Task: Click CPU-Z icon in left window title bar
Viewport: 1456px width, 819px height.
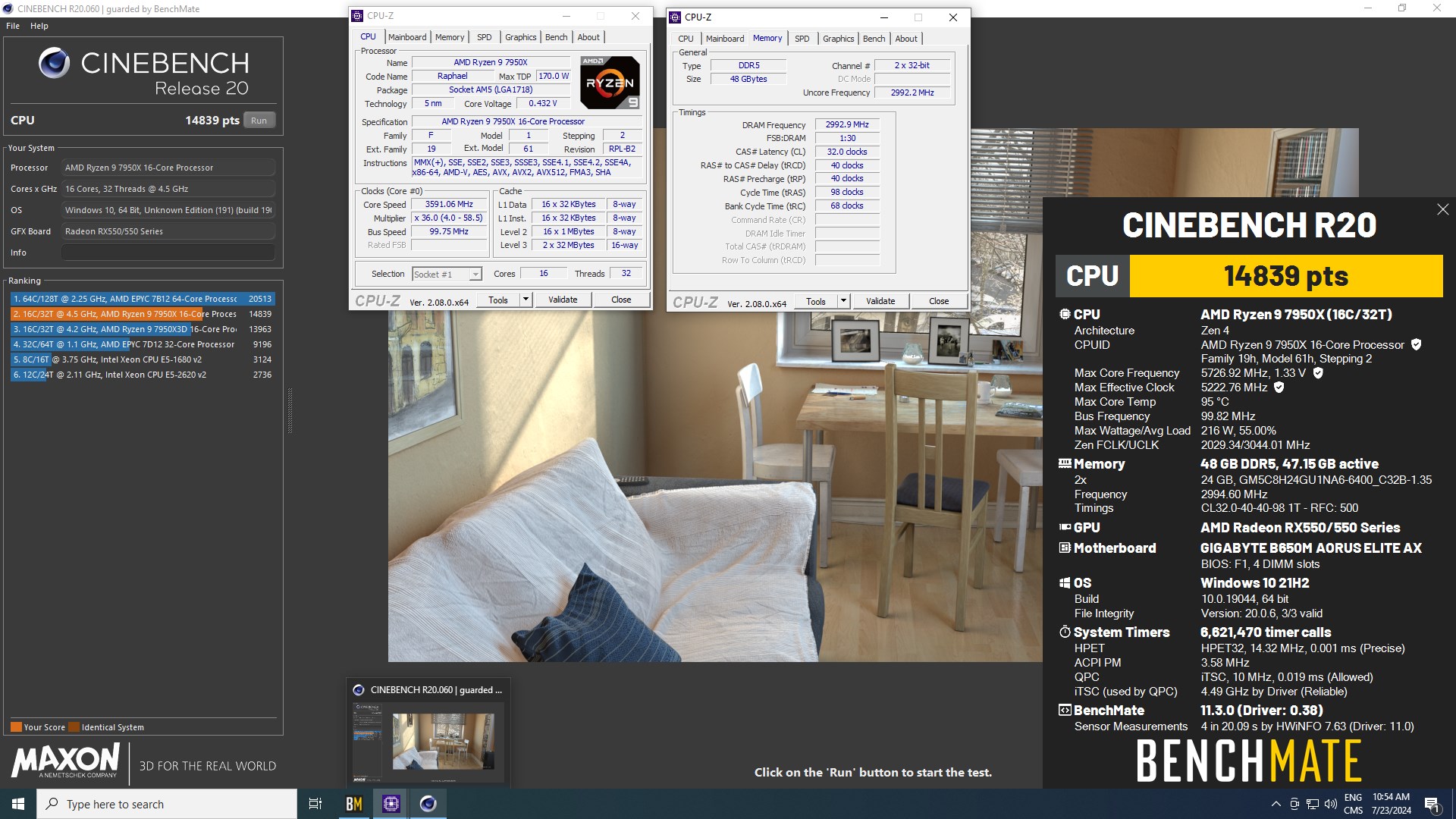Action: (x=357, y=16)
